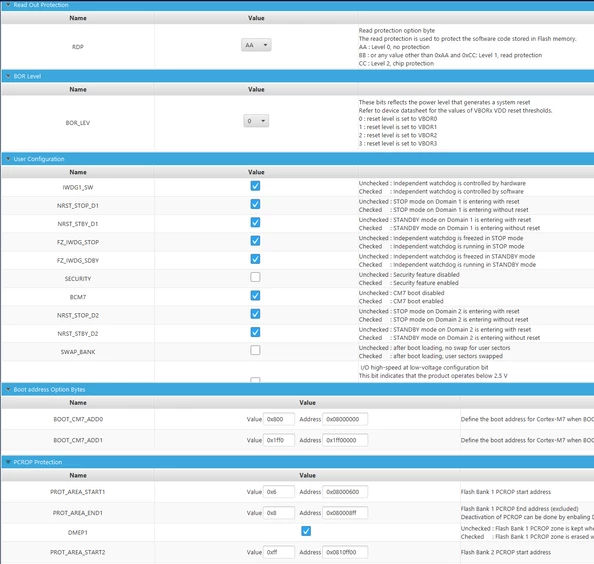Screen dimensions: 594x564
Task: Collapse the Read Out Protection section
Action: [8, 5]
